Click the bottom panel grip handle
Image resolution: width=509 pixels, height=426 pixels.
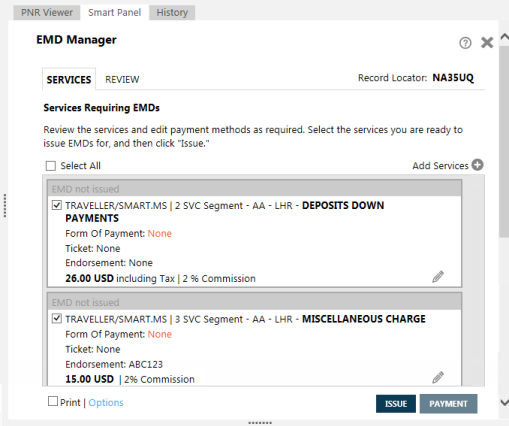[x=260, y=423]
